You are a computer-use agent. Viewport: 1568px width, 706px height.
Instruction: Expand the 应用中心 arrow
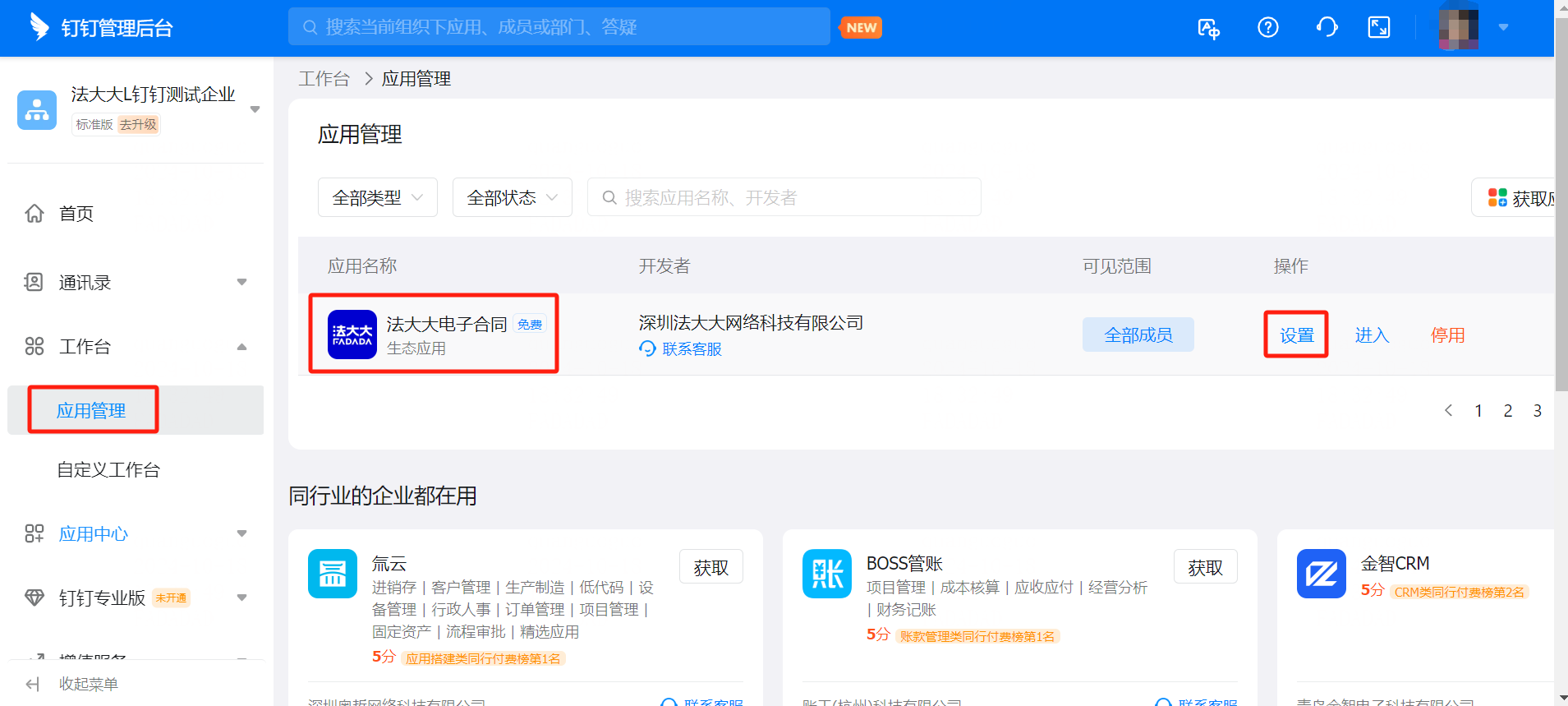click(241, 533)
